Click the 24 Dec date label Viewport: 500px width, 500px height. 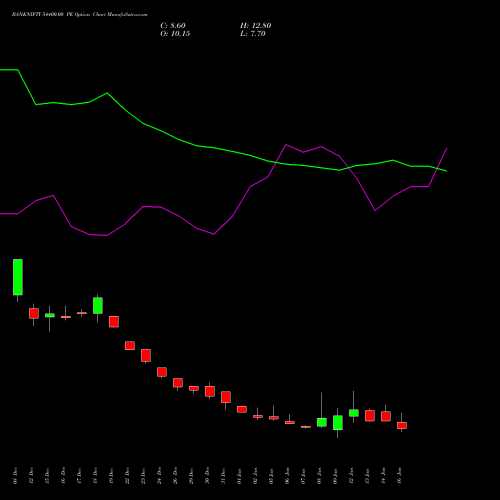click(159, 476)
